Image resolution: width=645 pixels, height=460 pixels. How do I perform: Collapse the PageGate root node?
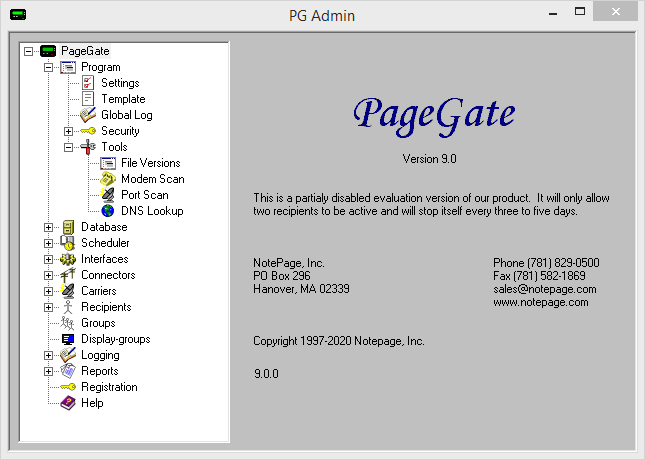click(x=28, y=51)
